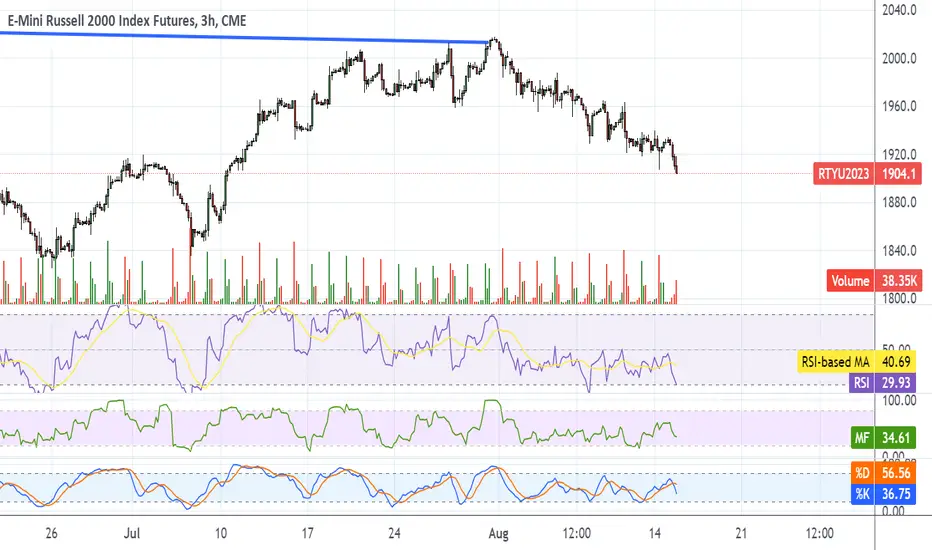Viewport: 932px width, 550px height.
Task: Click the 26 date on time axis
Action: pyautogui.click(x=51, y=533)
